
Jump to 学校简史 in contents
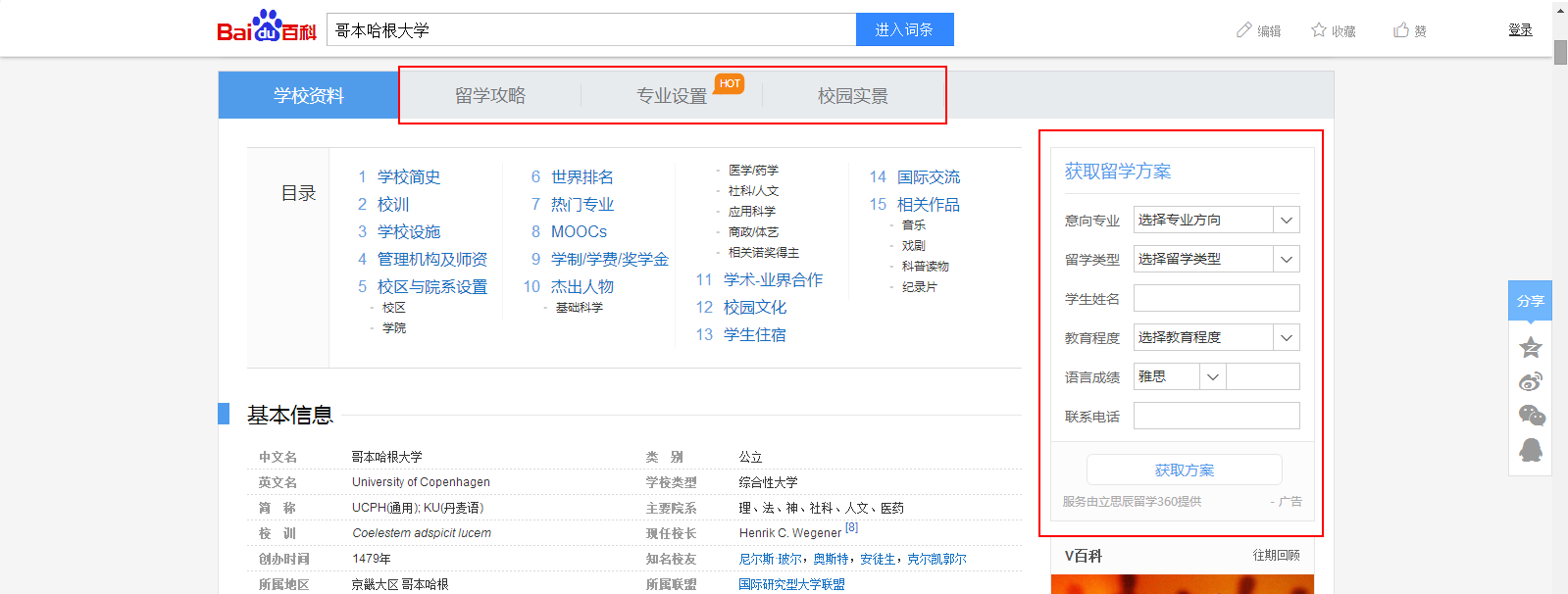[409, 176]
